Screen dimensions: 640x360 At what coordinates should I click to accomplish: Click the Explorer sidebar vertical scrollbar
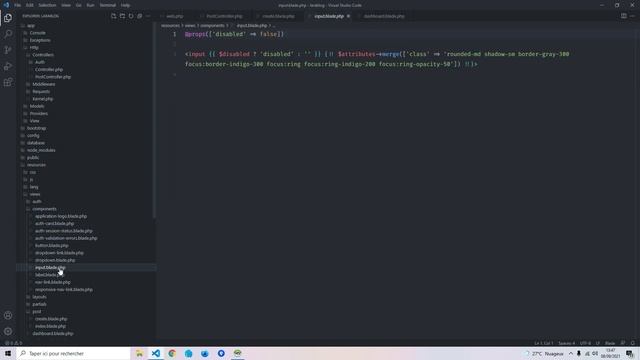click(154, 120)
